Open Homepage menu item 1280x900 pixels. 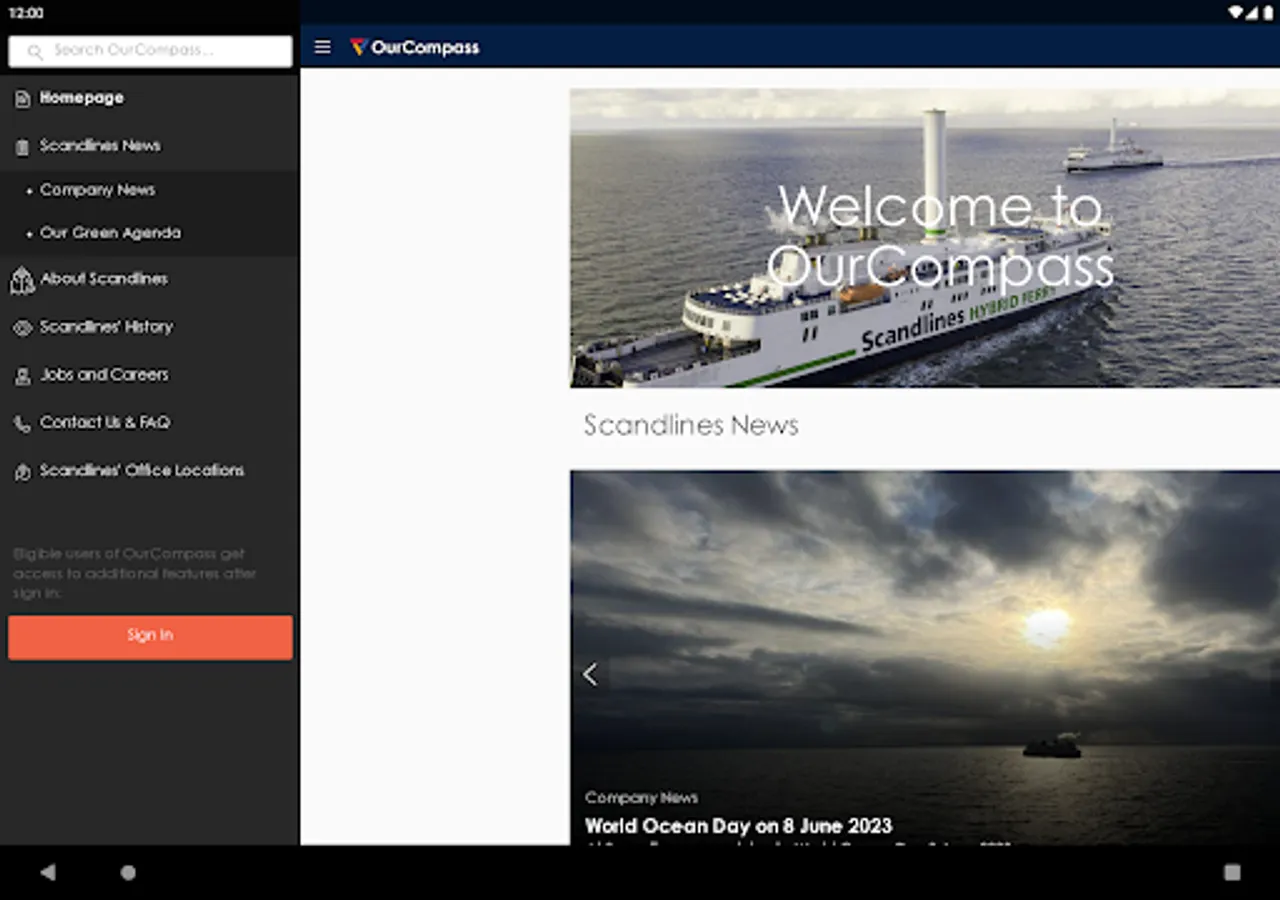pos(150,98)
